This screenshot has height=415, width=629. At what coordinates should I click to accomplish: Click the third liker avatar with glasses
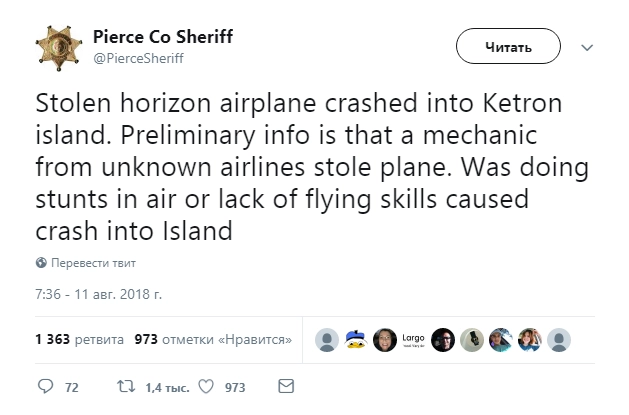coord(384,340)
